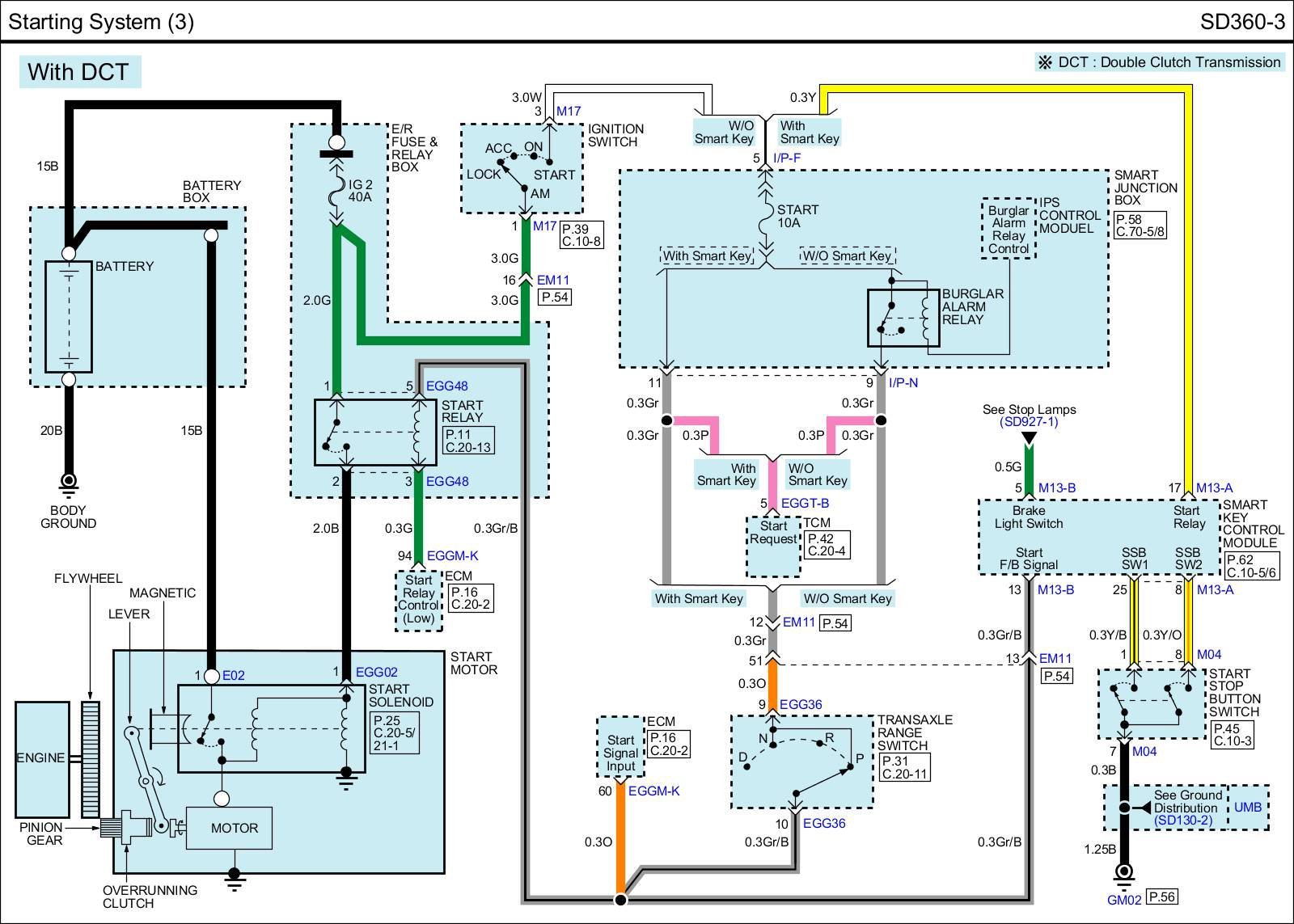Click the P.56 page reference box

pos(1162,897)
